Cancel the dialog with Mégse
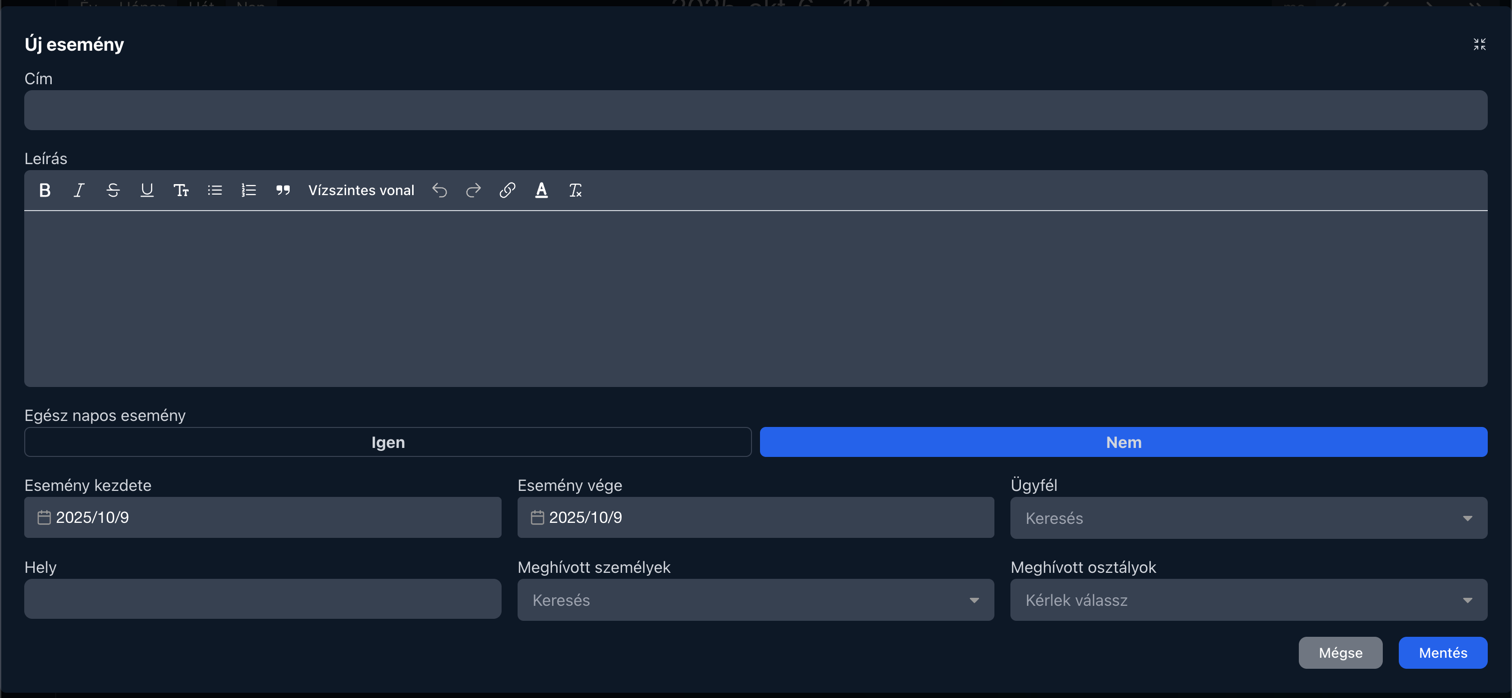 point(1340,653)
